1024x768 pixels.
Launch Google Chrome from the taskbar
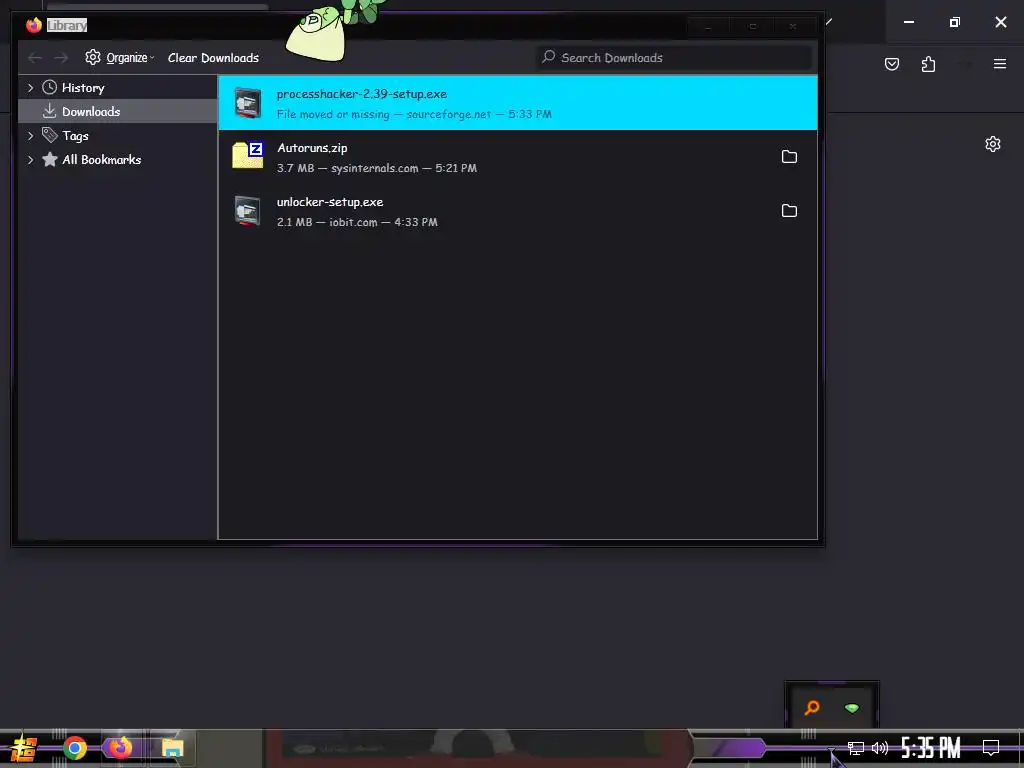[x=75, y=748]
